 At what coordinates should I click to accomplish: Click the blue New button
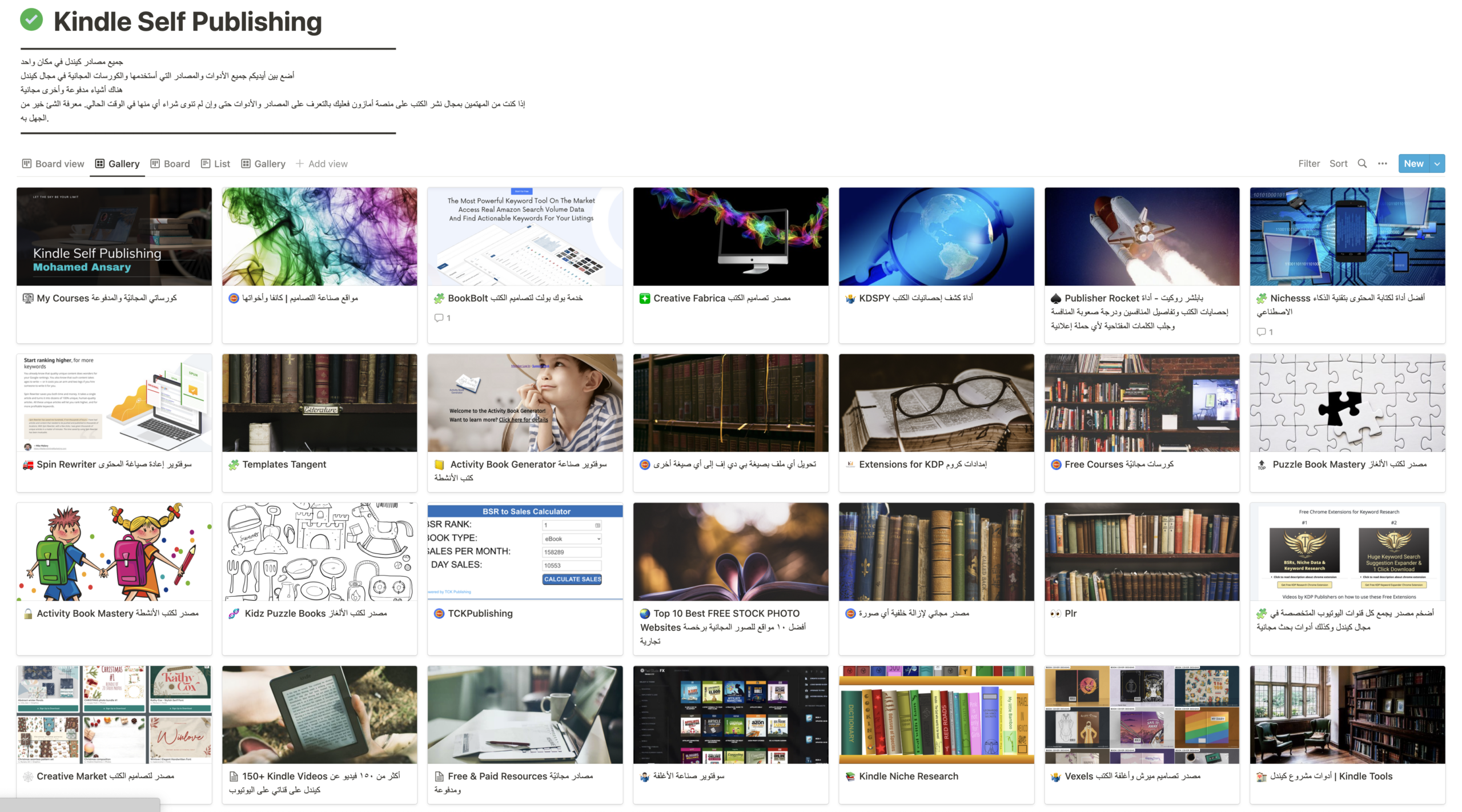tap(1413, 164)
